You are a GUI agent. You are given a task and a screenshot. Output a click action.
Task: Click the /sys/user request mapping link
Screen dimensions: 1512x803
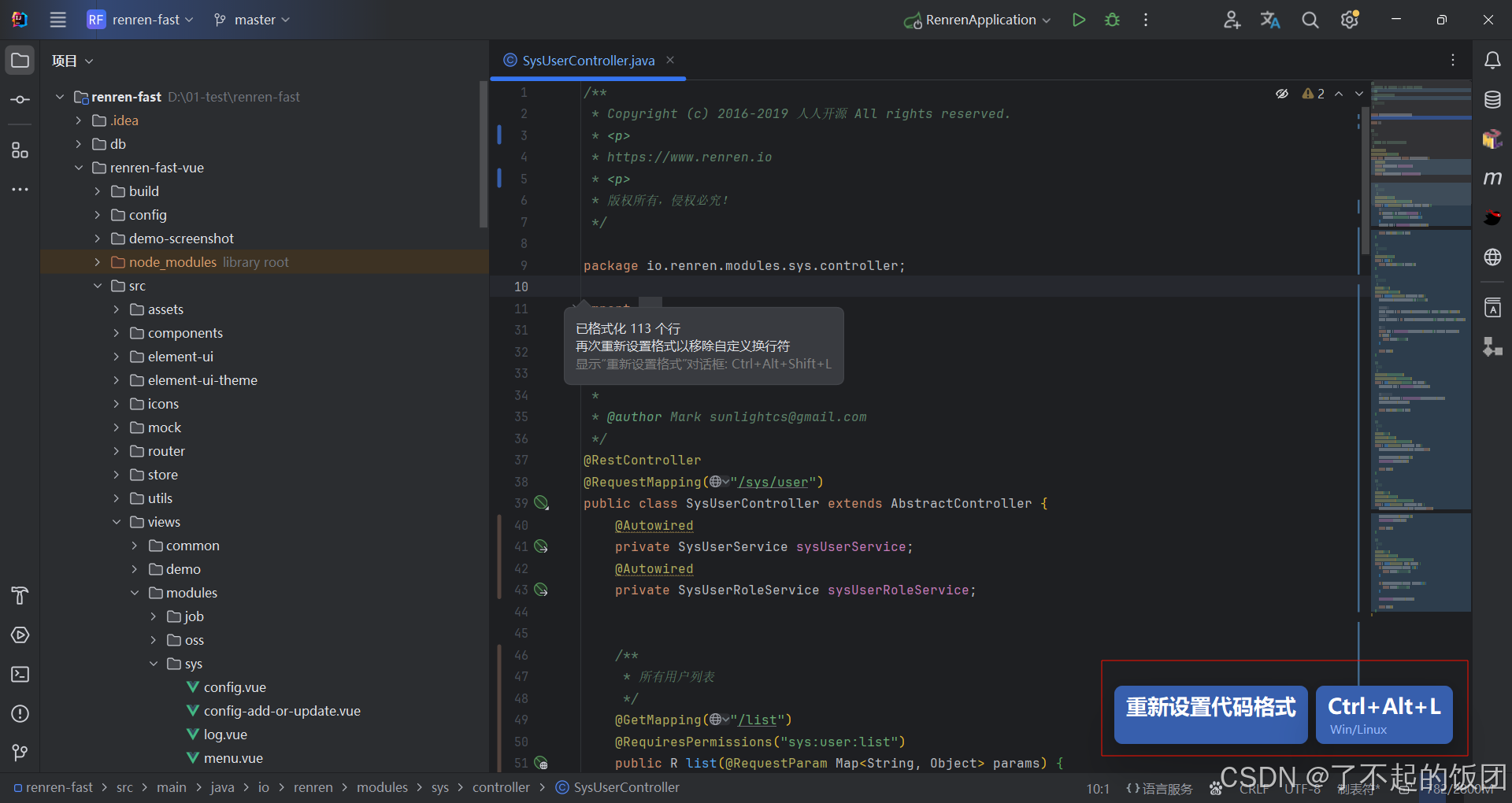tap(773, 482)
